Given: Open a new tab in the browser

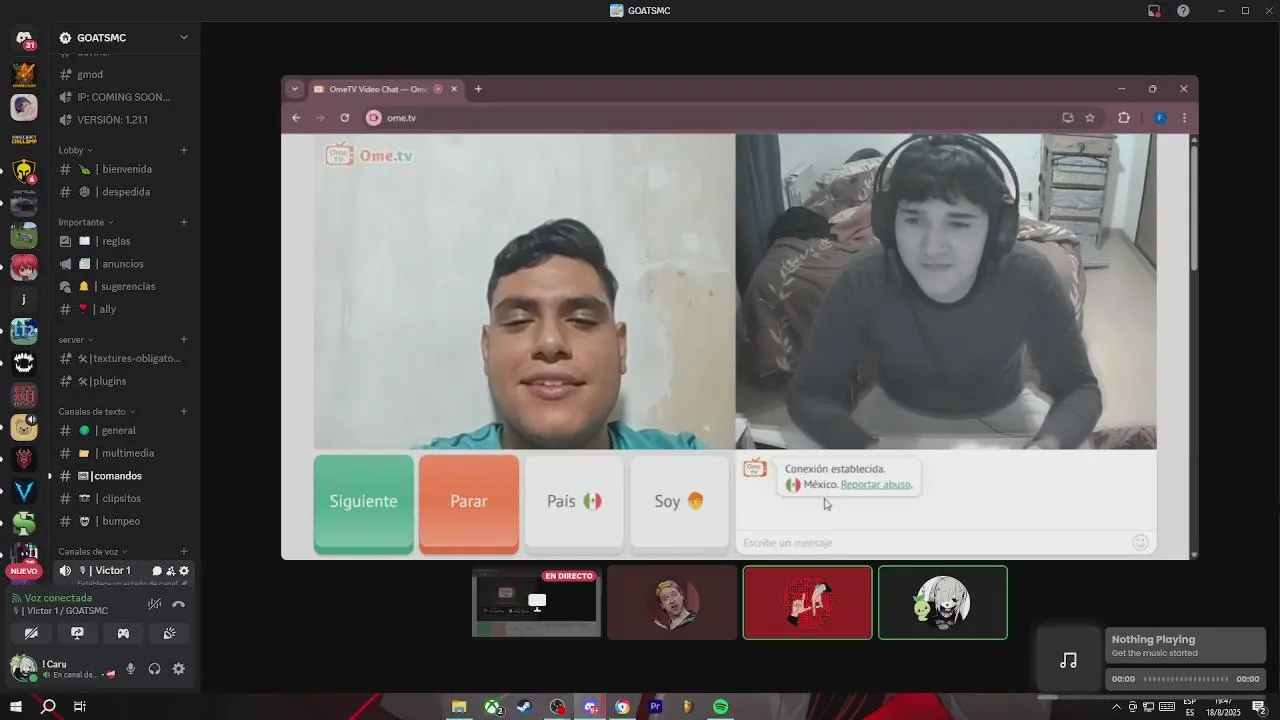Looking at the screenshot, I should pos(478,89).
